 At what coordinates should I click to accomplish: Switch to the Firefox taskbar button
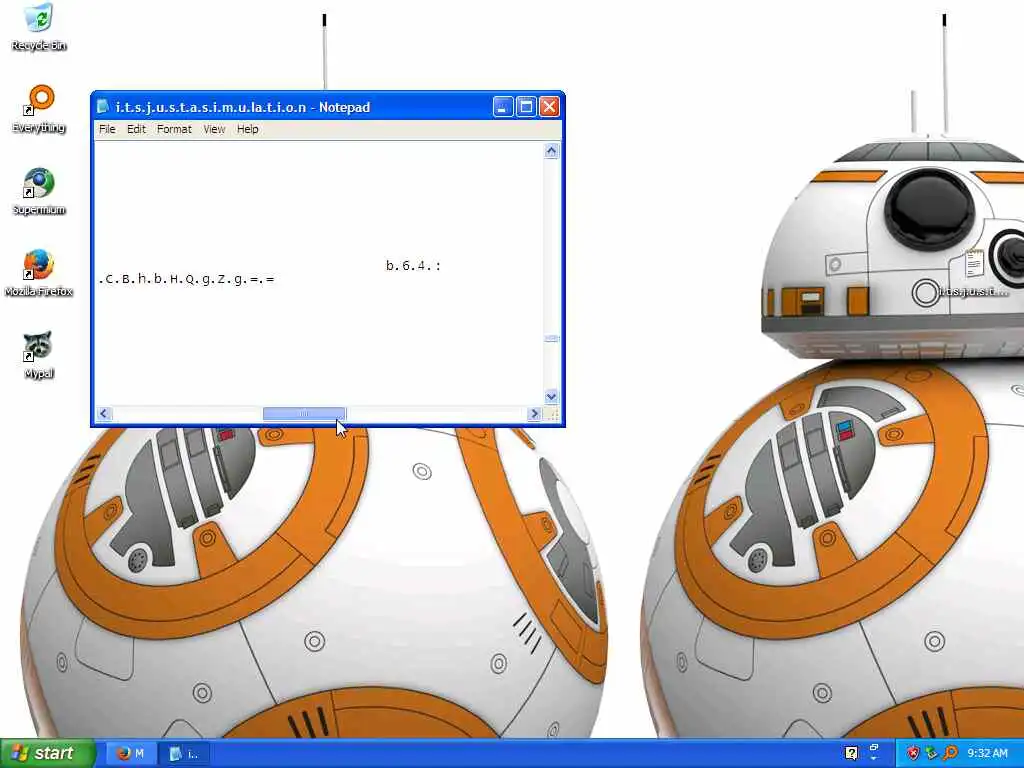[x=131, y=754]
